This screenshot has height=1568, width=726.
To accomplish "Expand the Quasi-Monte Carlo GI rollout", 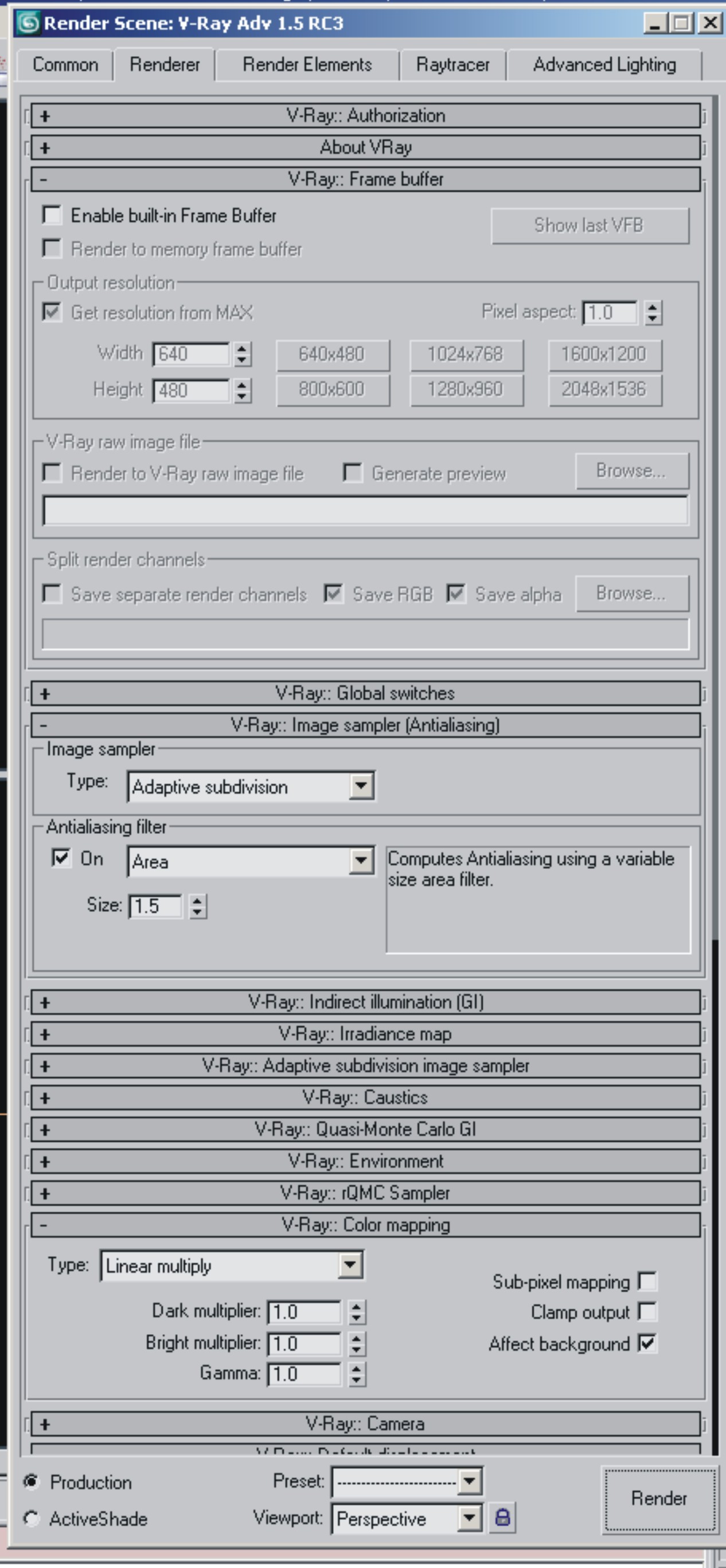I will coord(365,1129).
